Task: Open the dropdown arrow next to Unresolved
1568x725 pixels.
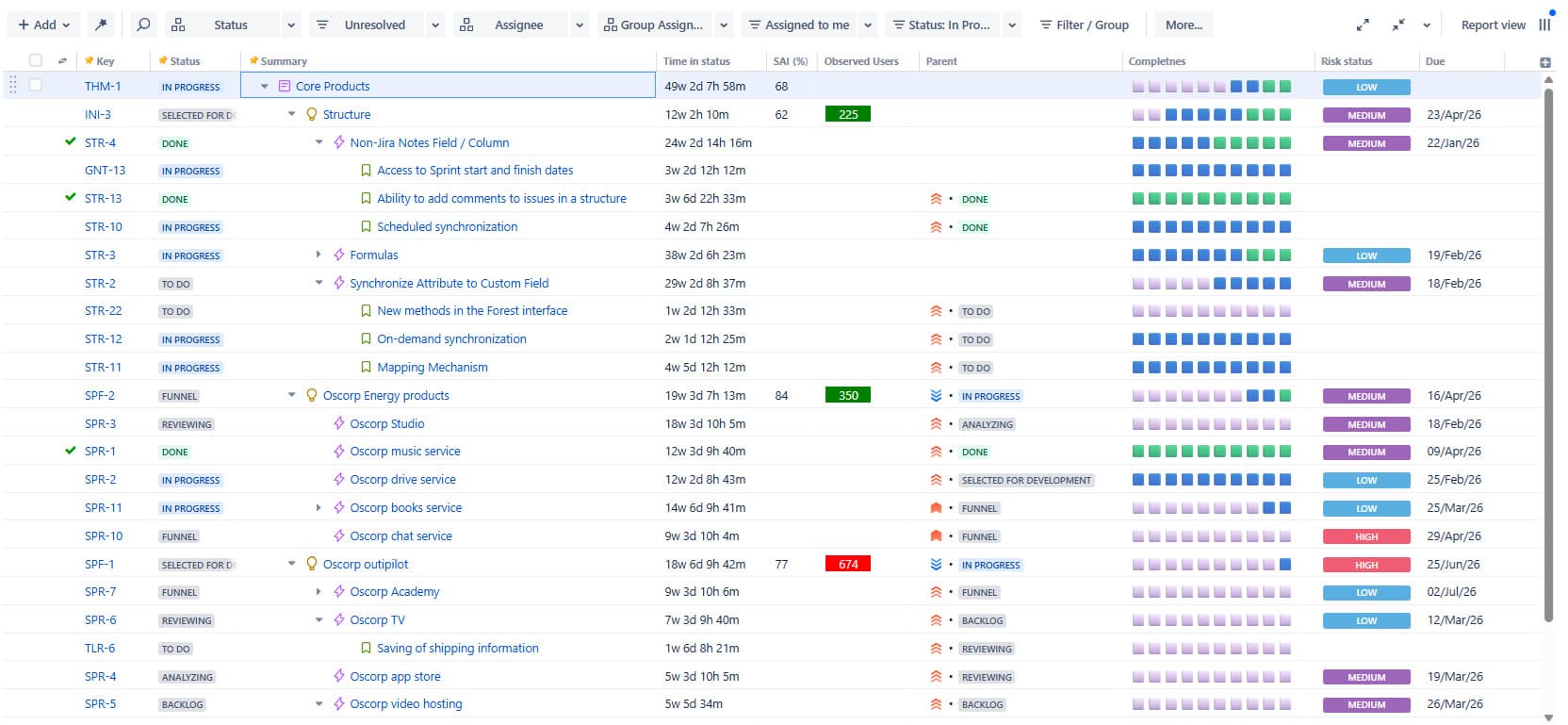Action: click(435, 25)
